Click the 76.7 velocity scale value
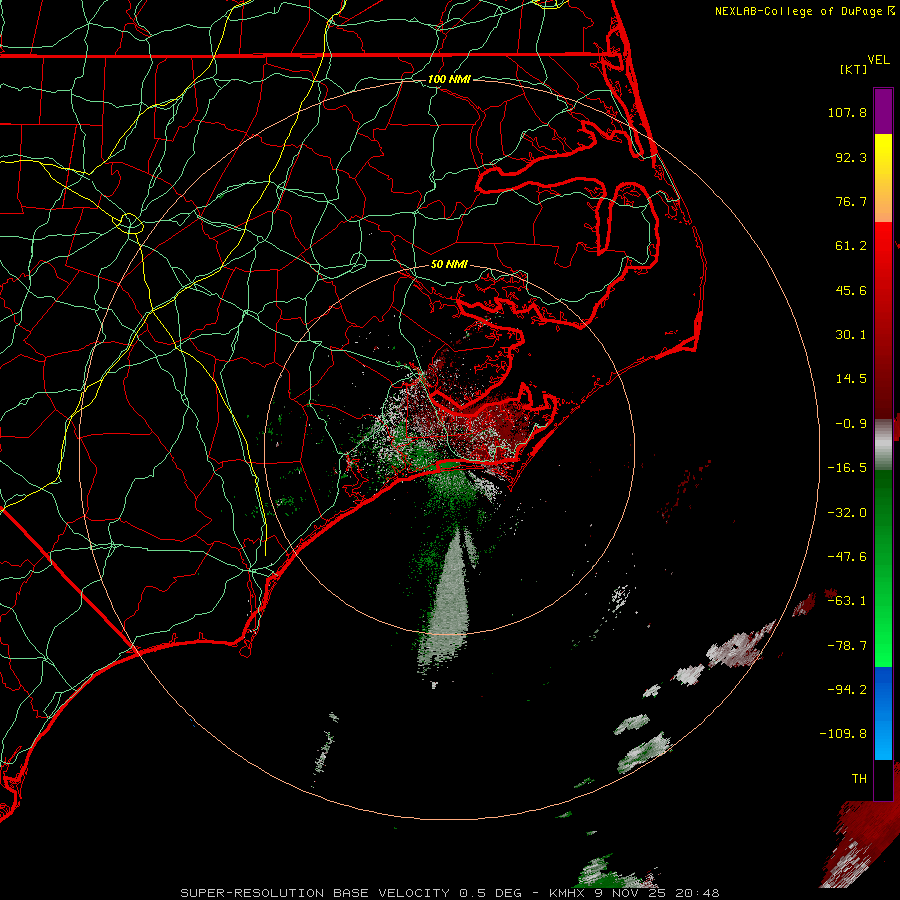Screen dimensions: 900x900 [851, 201]
